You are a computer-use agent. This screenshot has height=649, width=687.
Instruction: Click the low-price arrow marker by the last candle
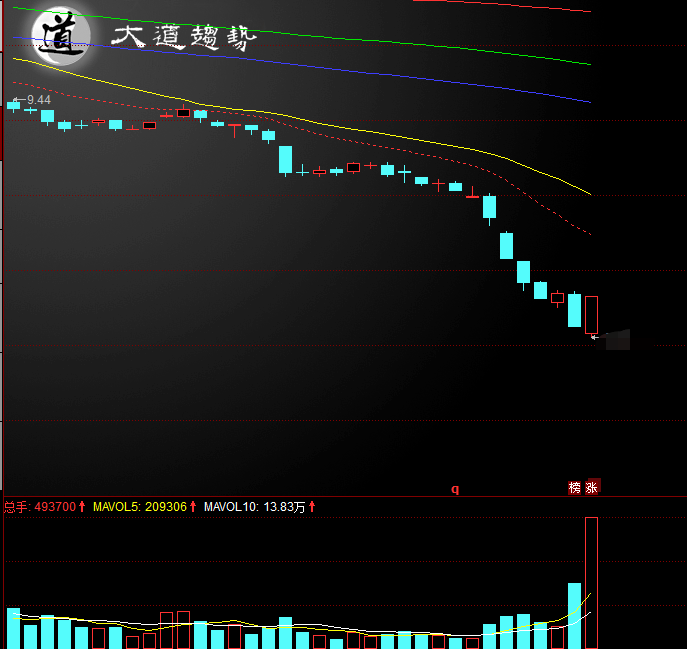[594, 337]
